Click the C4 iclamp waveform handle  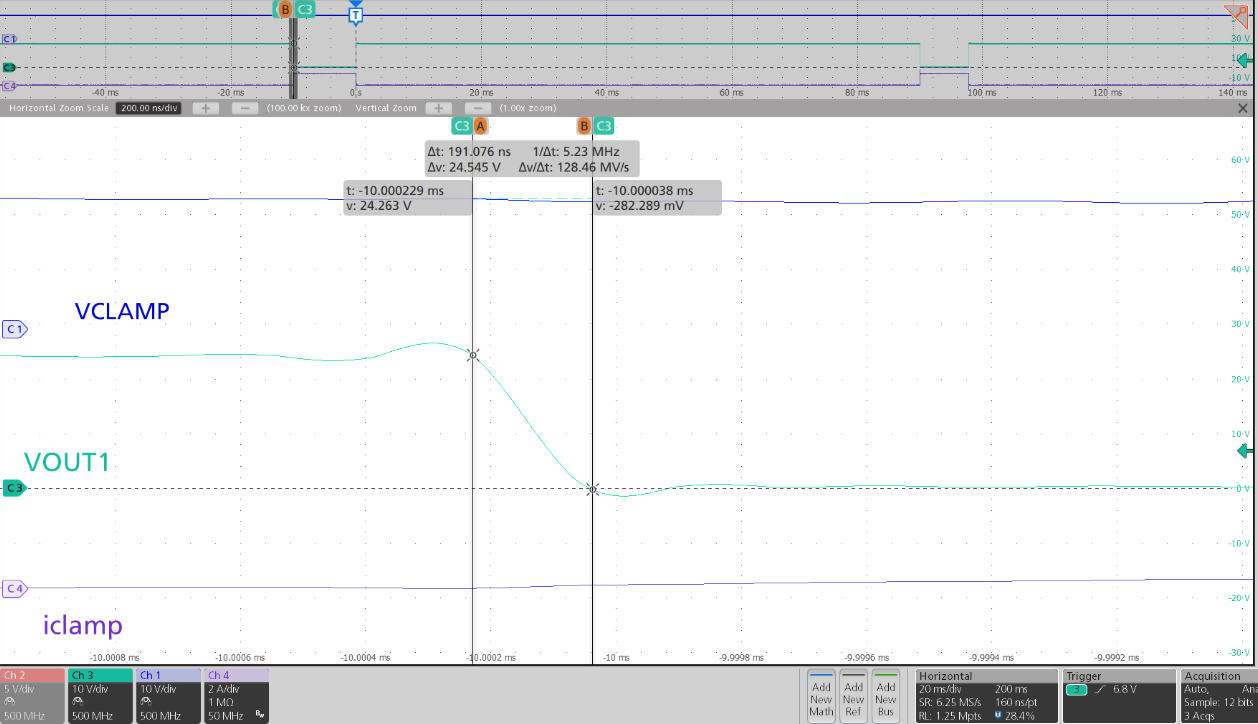pyautogui.click(x=14, y=589)
